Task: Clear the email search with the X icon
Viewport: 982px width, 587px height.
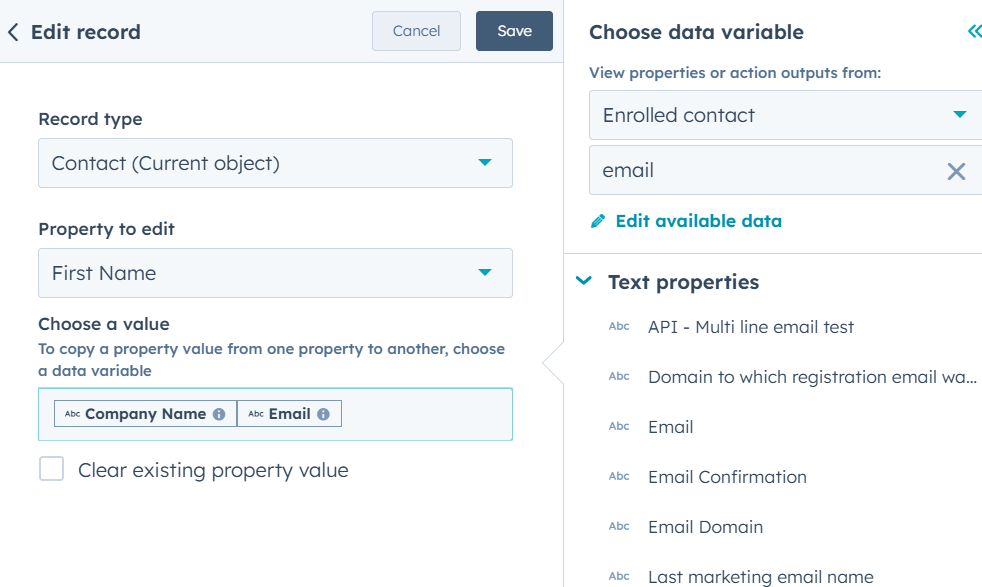Action: (957, 170)
